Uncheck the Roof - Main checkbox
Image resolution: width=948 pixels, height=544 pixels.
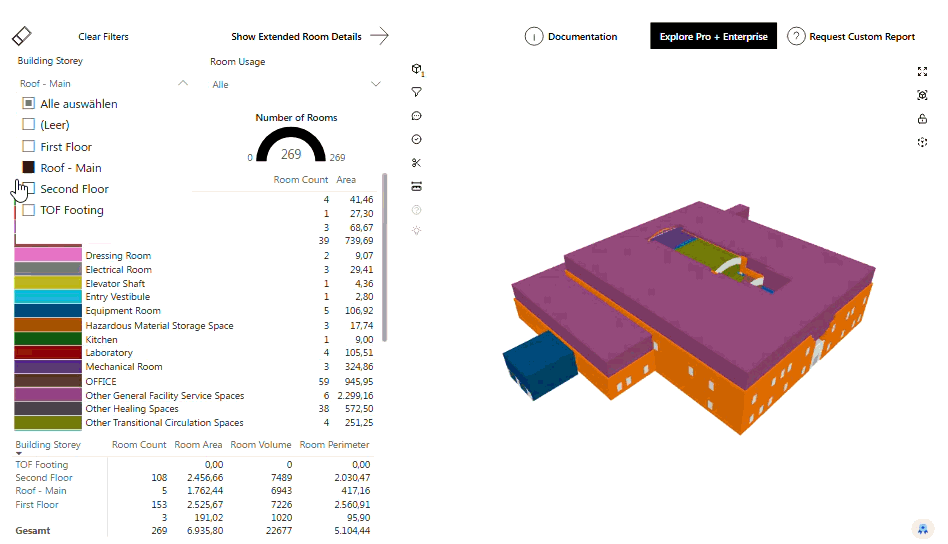click(28, 167)
